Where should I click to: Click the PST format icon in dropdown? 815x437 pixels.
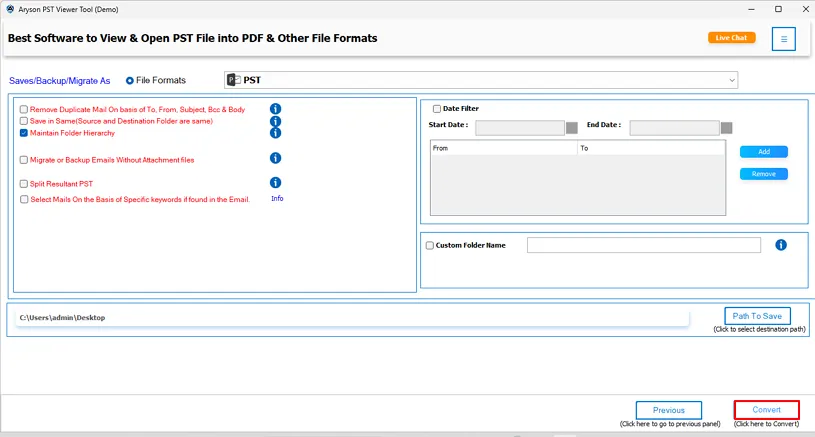[234, 80]
